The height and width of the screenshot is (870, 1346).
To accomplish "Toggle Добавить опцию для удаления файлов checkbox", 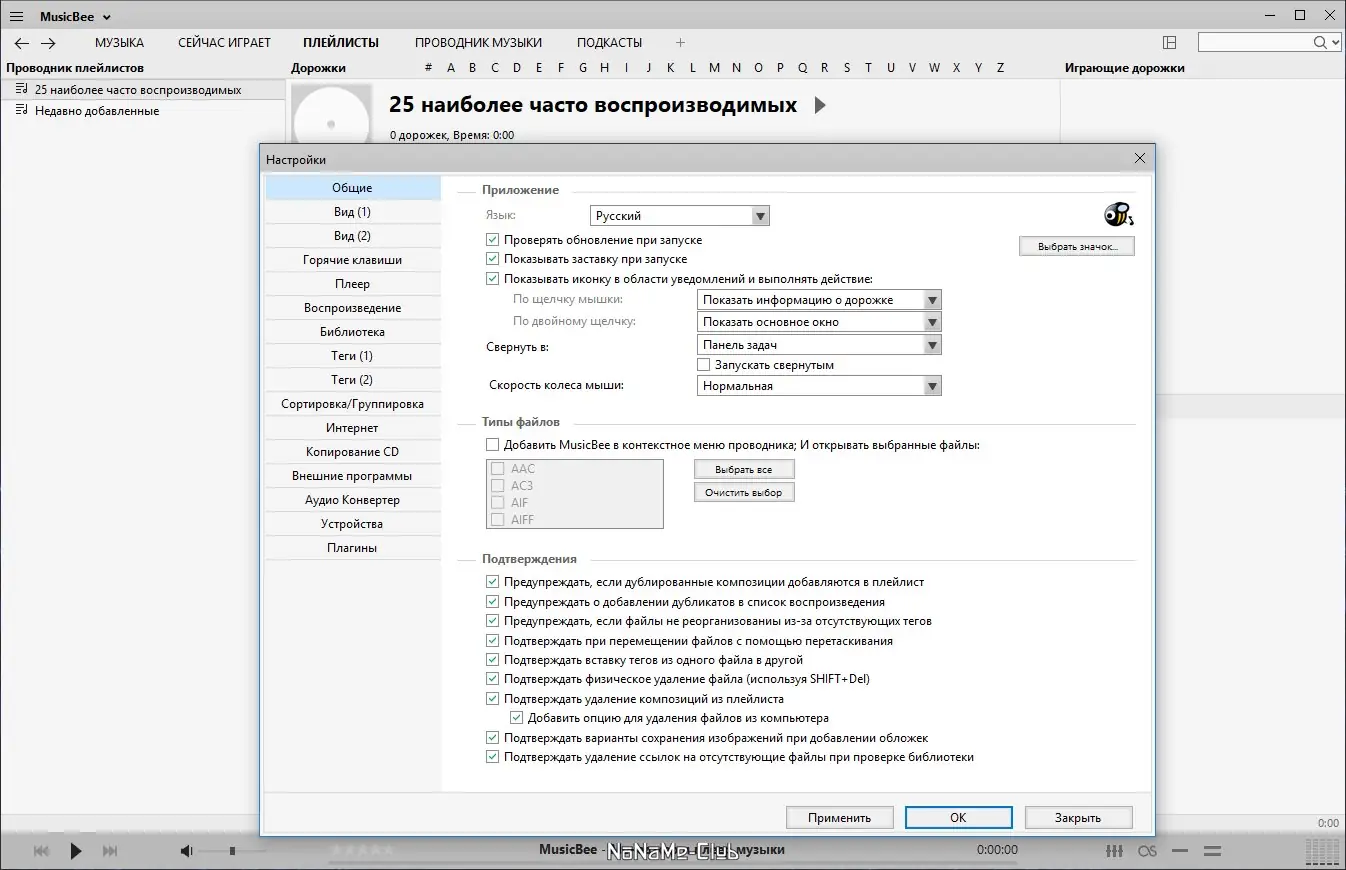I will [x=516, y=718].
